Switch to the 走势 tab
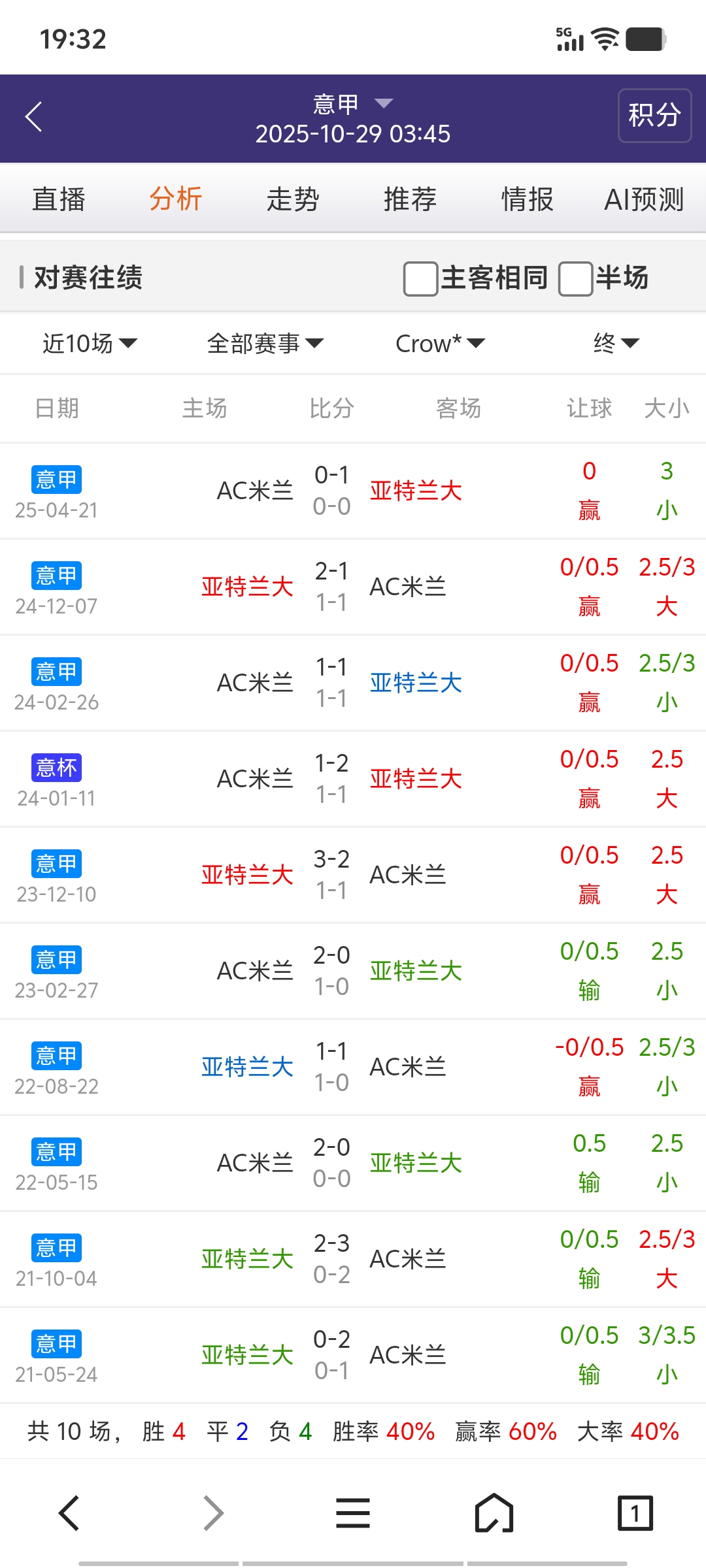The width and height of the screenshot is (706, 1568). (293, 199)
